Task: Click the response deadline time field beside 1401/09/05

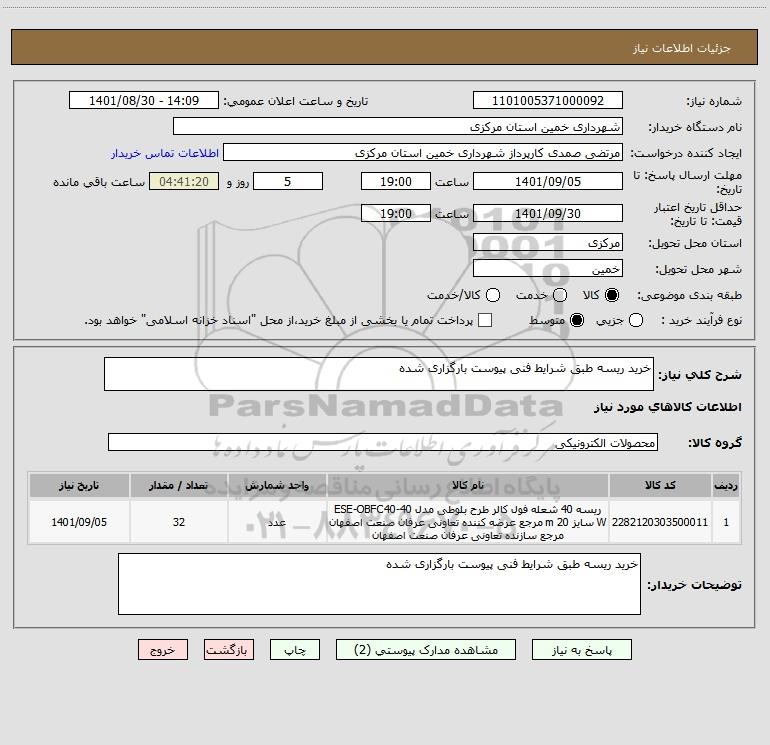Action: [x=396, y=181]
